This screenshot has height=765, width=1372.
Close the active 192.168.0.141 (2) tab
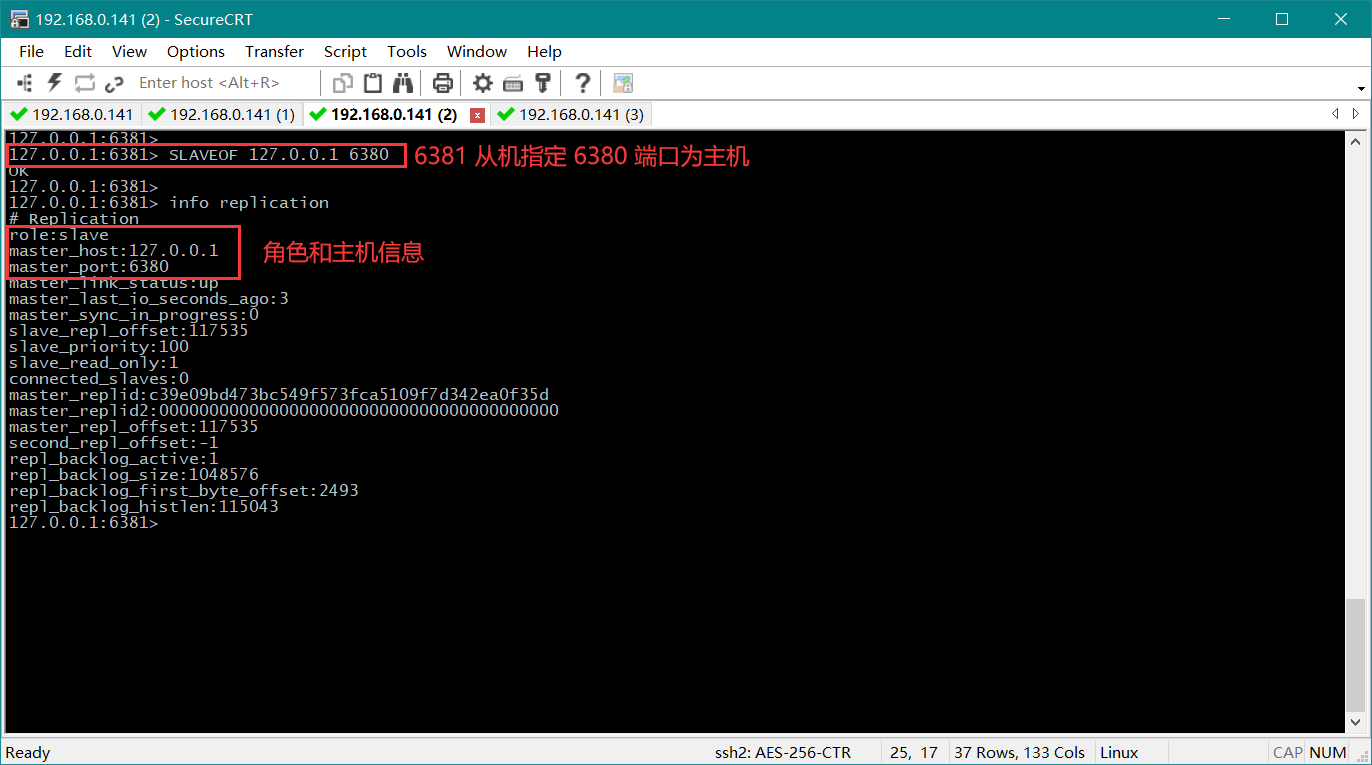pos(477,115)
